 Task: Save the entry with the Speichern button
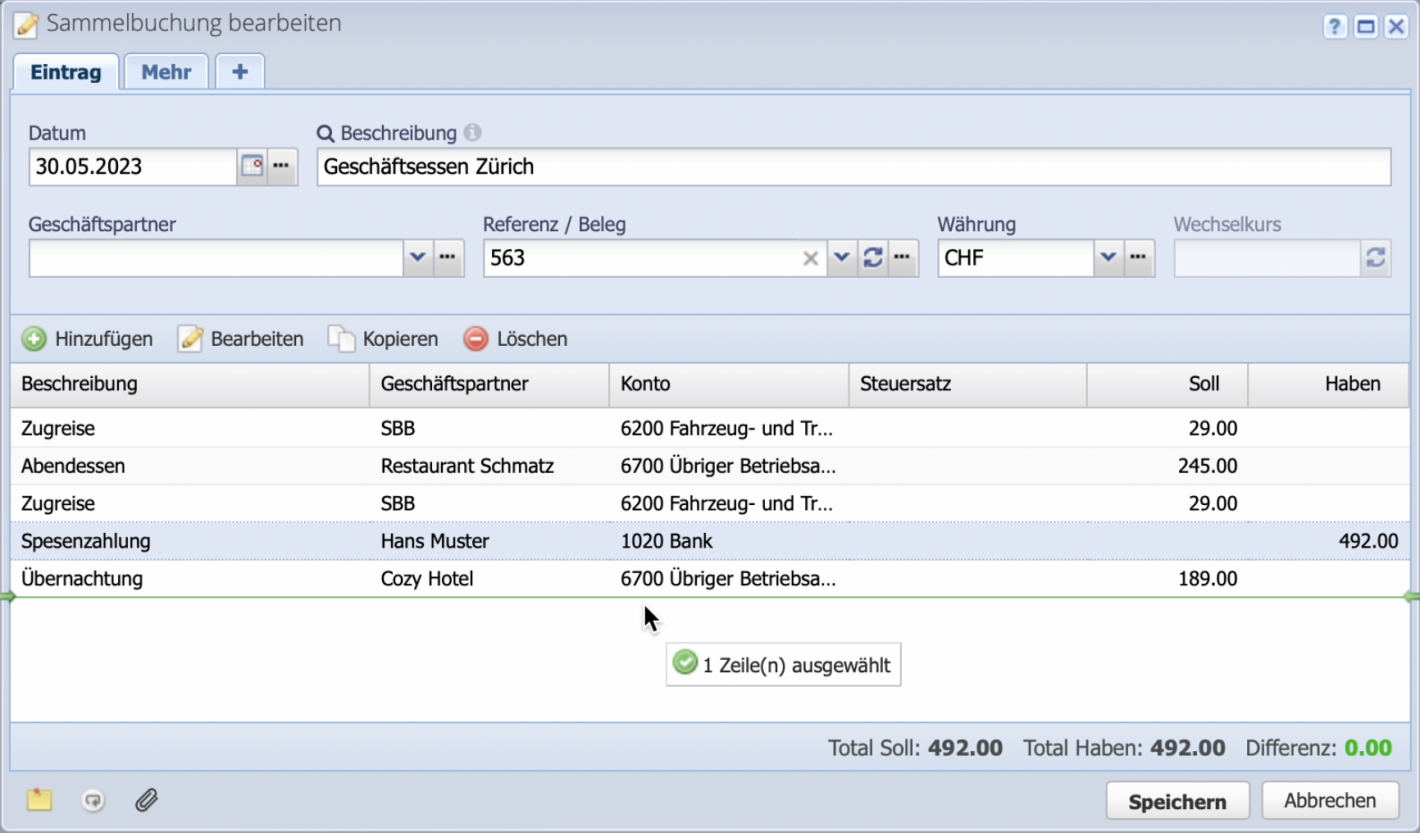(x=1177, y=800)
